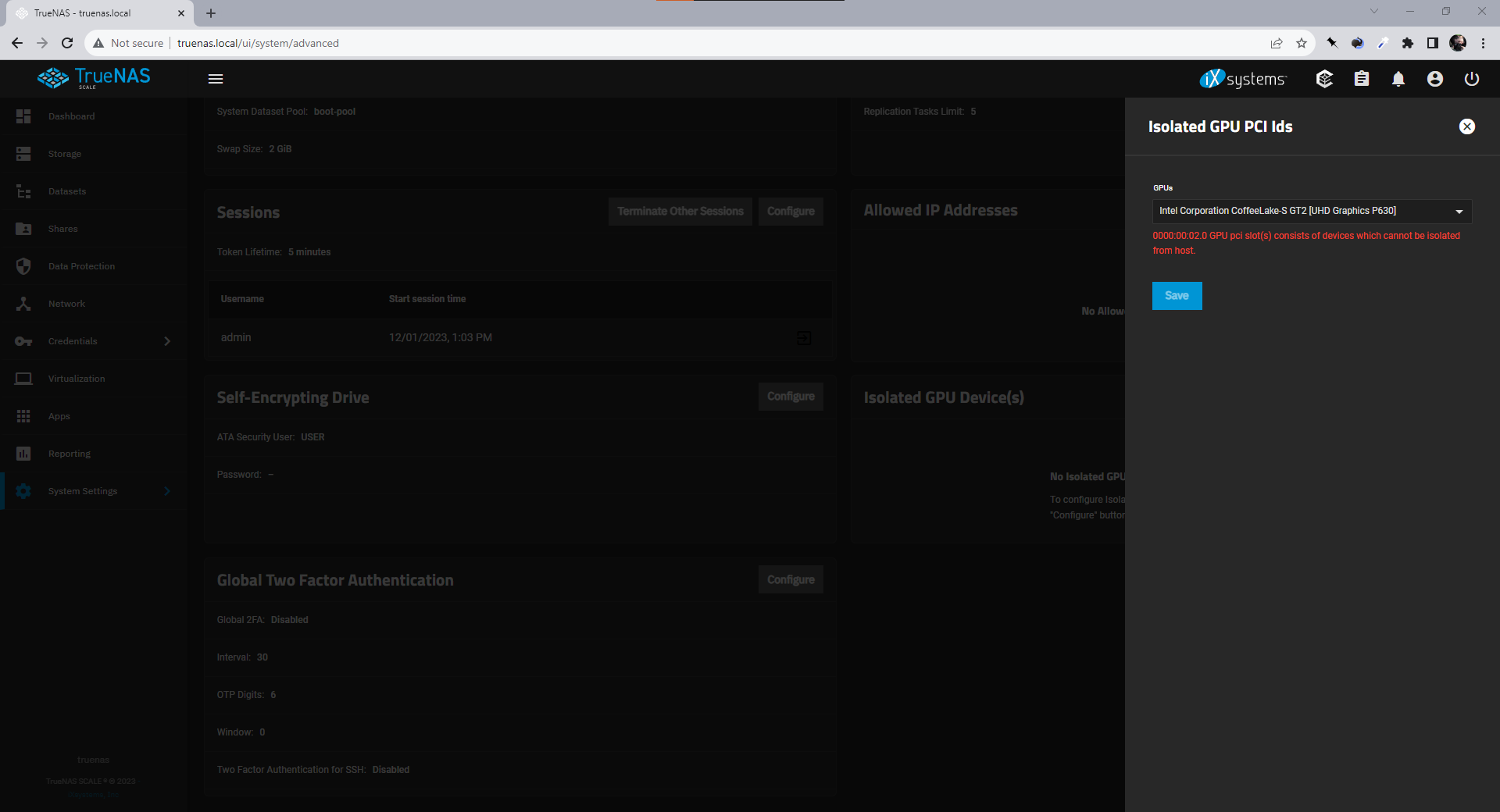Open the Storage sidebar item
Image resolution: width=1500 pixels, height=812 pixels.
[x=64, y=154]
